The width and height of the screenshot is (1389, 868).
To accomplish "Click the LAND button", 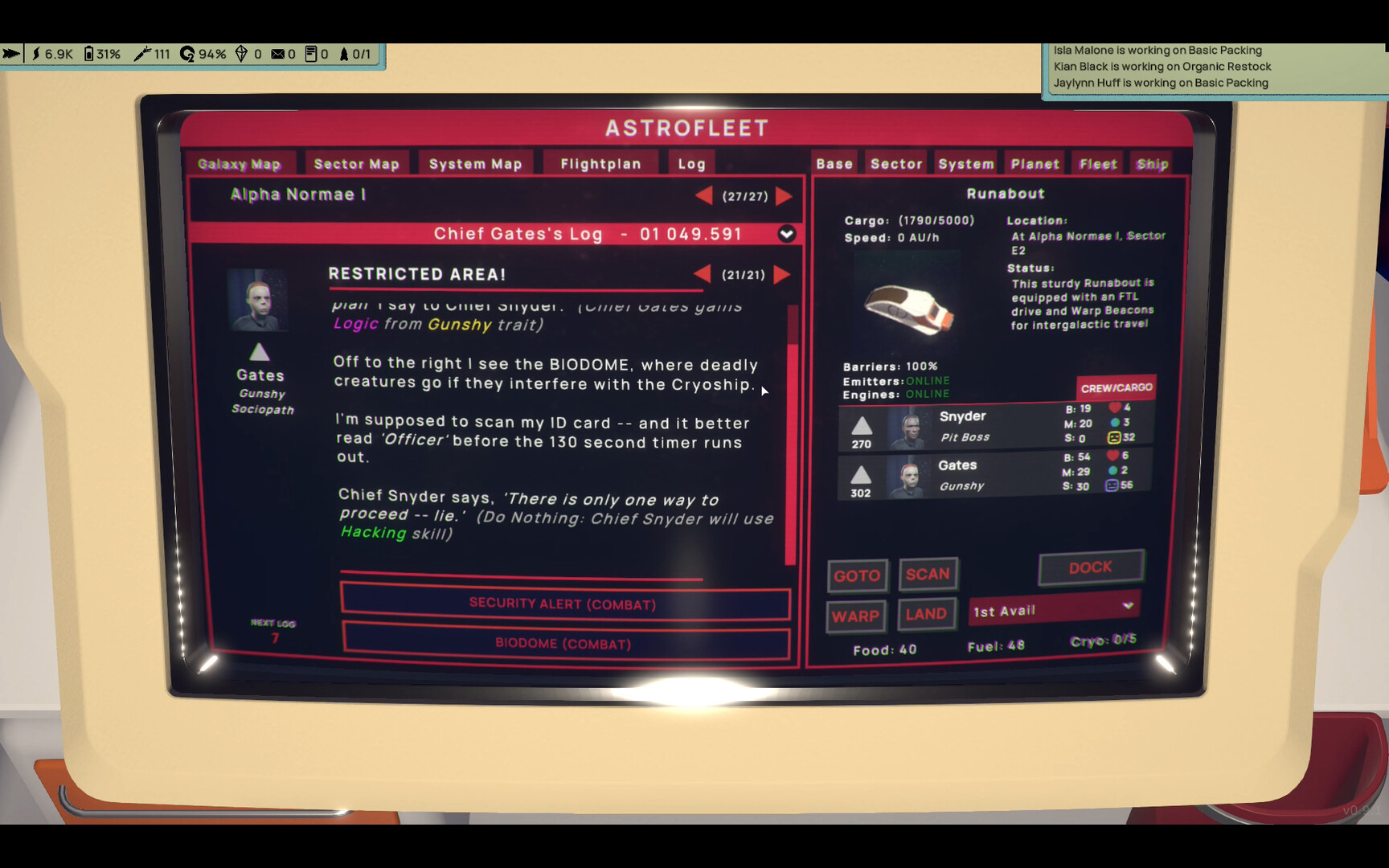I will click(926, 614).
